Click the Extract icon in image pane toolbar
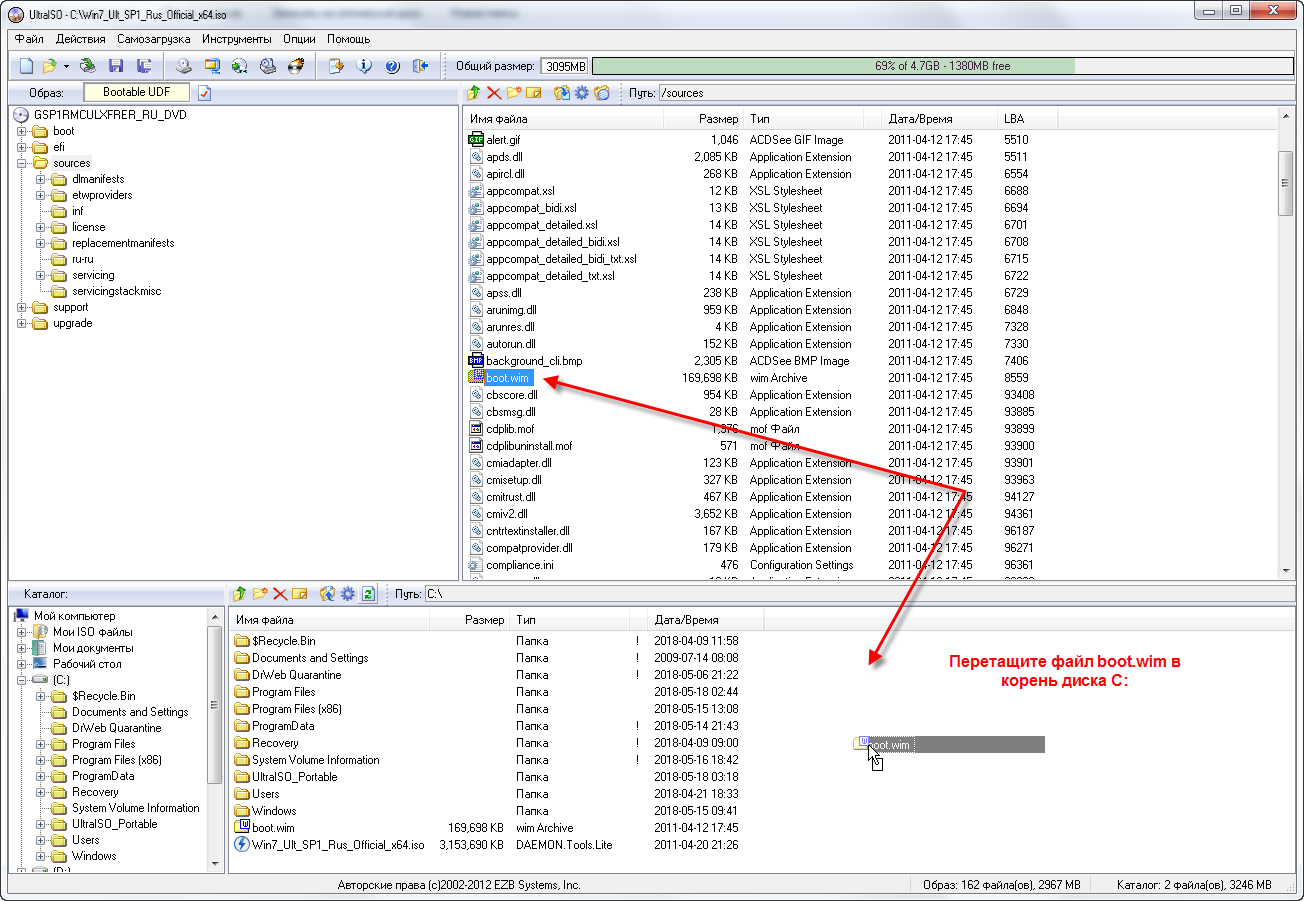 pos(562,93)
